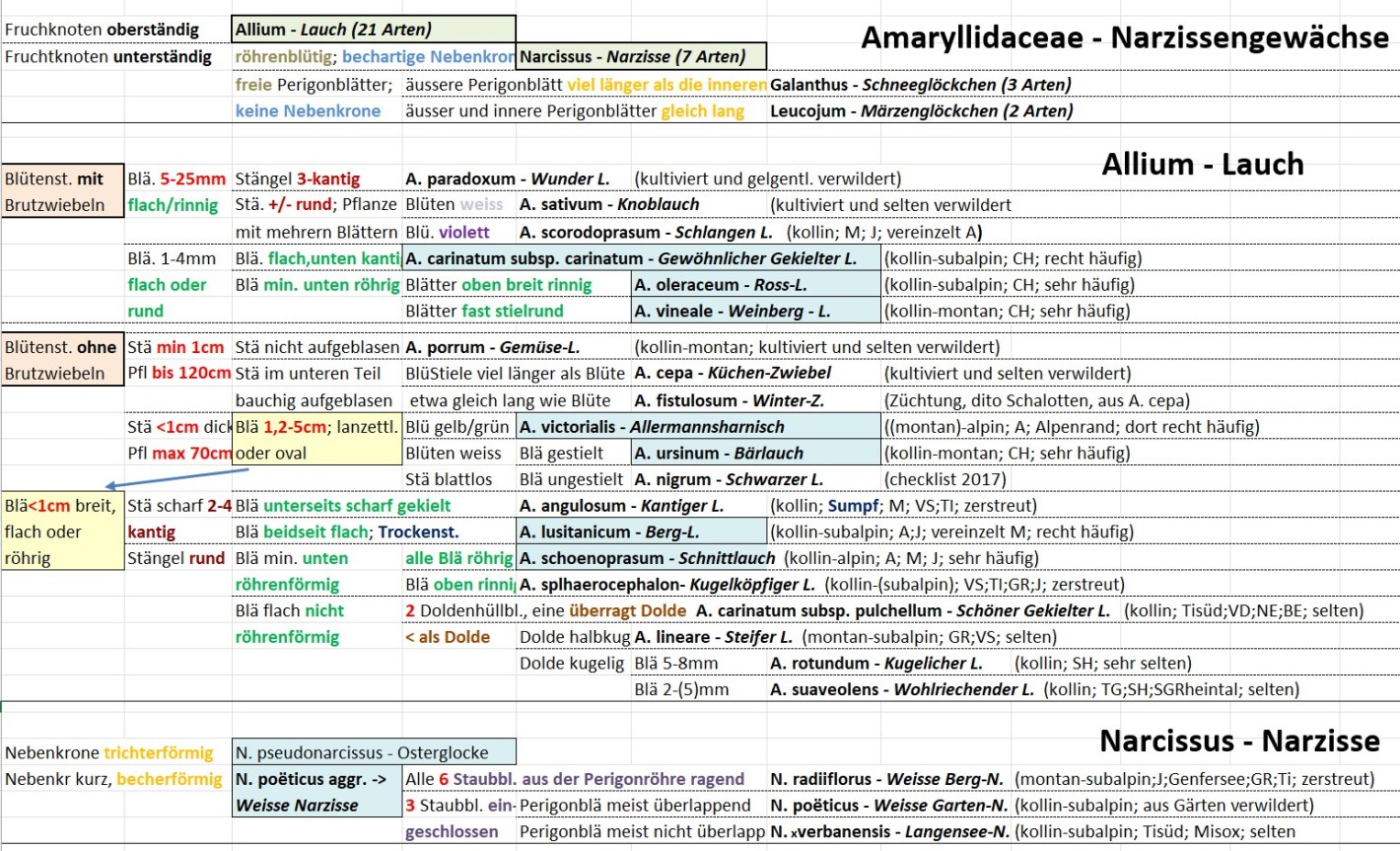Select the cell 'Allium - Lauch (21 Arten)'
The height and width of the screenshot is (851, 1400).
(374, 30)
